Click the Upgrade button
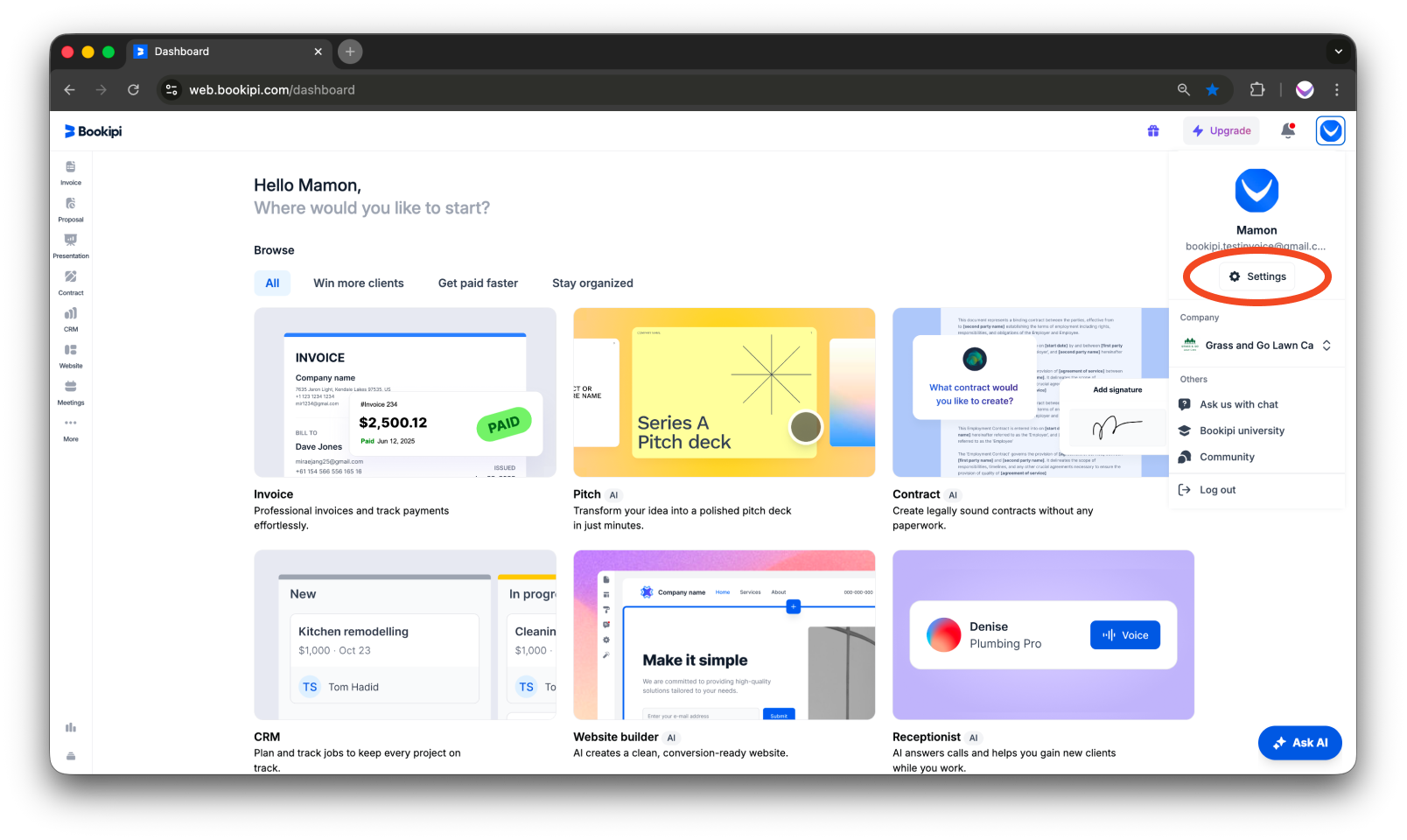This screenshot has width=1407, height=840. coord(1221,131)
